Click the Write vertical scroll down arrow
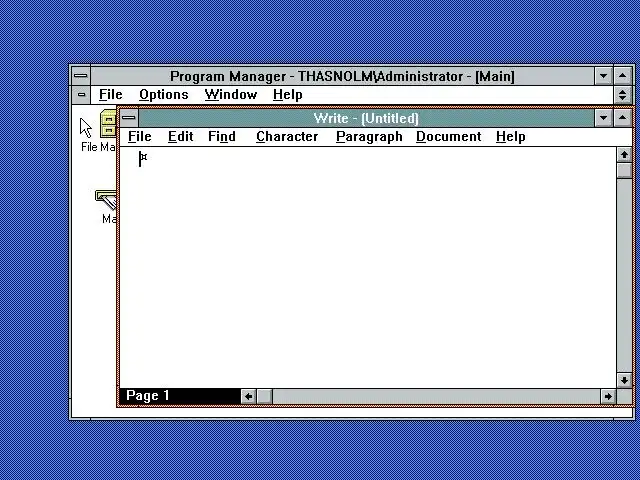Image resolution: width=640 pixels, height=480 pixels. click(624, 380)
